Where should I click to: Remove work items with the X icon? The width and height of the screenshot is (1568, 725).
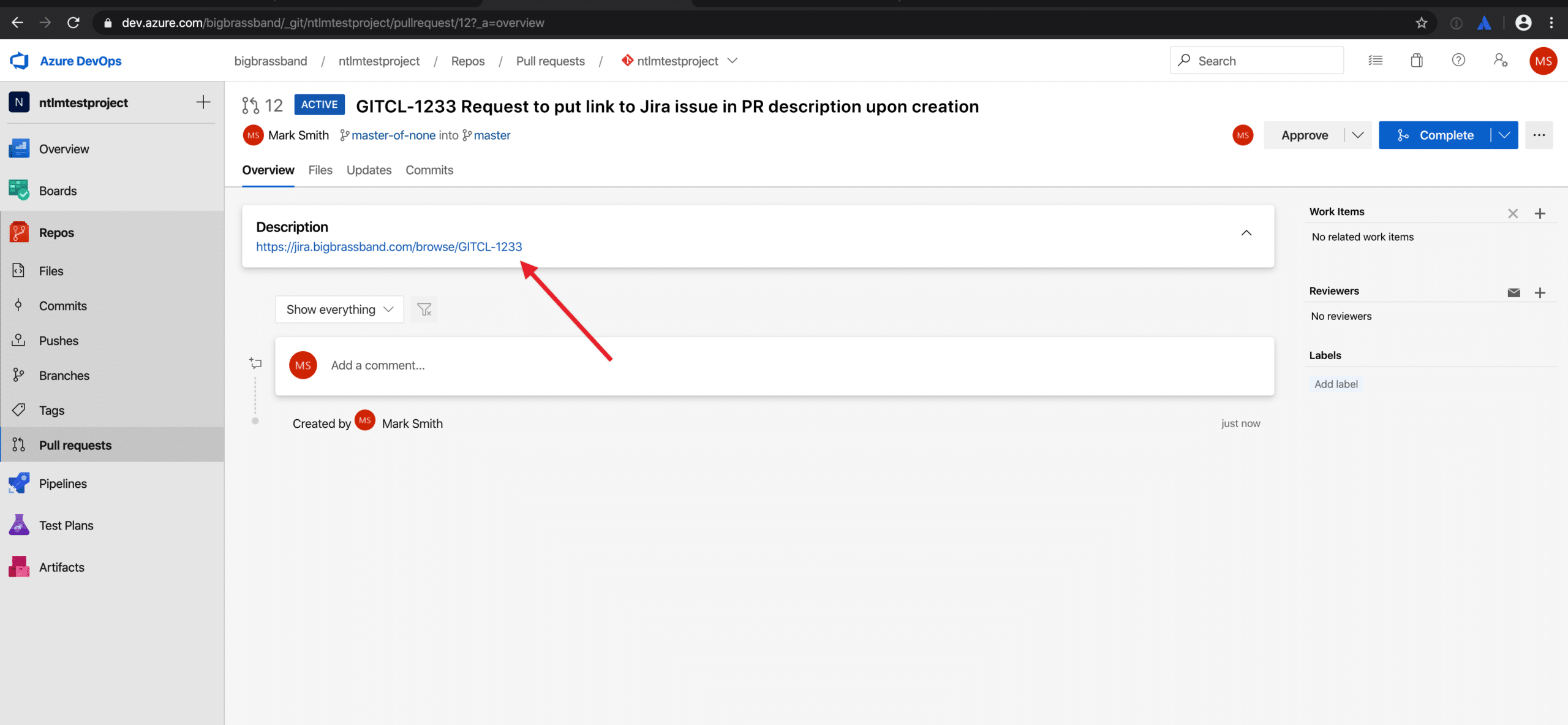1513,213
